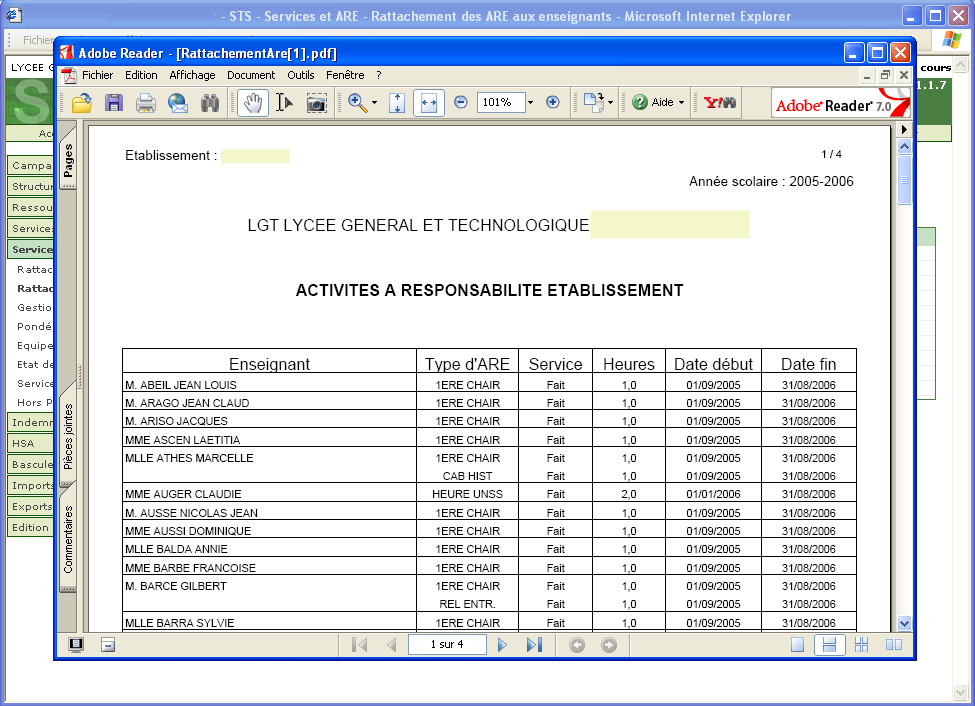The width and height of the screenshot is (975, 706).
Task: Go to the first page
Action: (359, 645)
